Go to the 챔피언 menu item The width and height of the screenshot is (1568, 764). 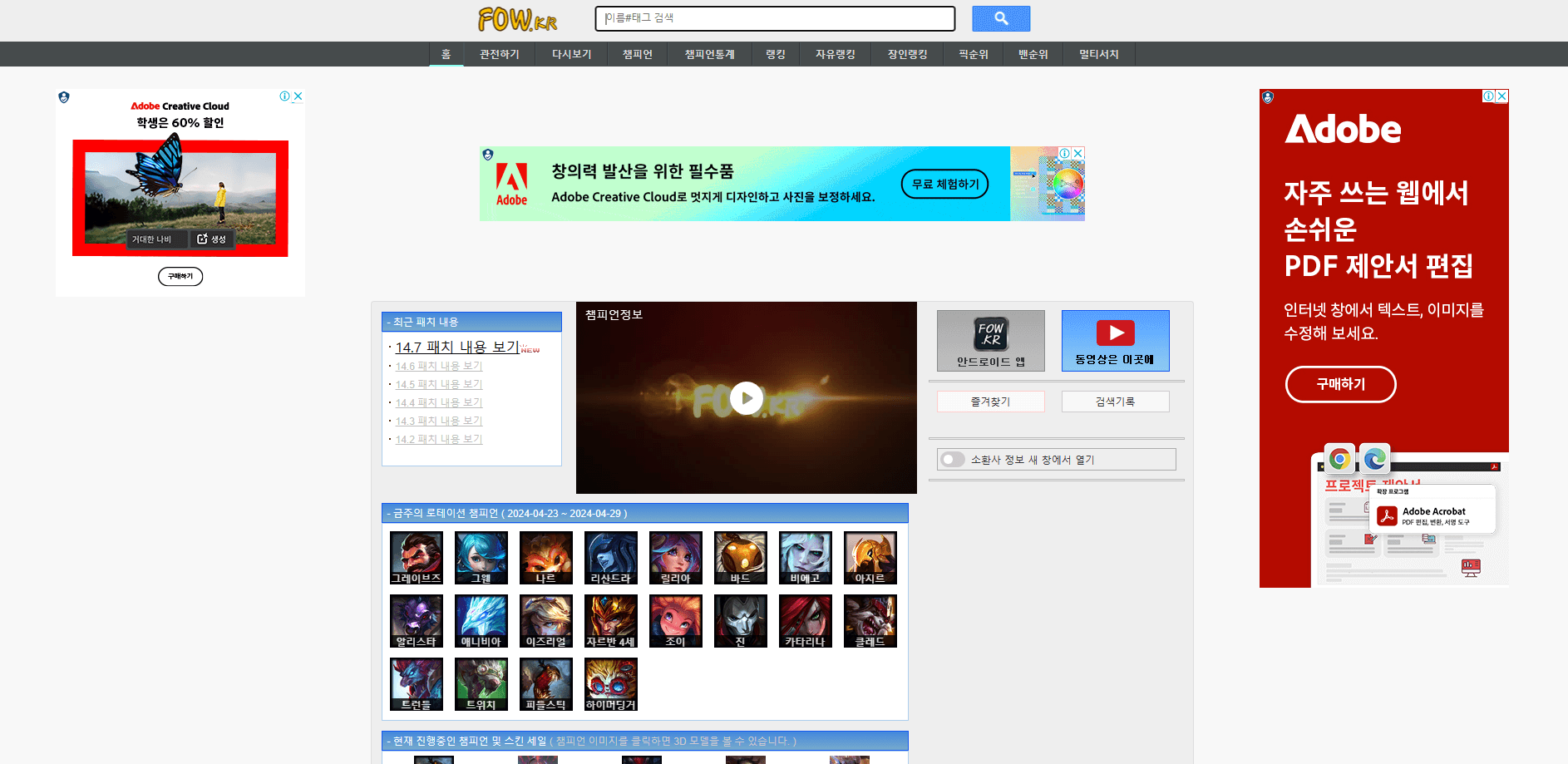pyautogui.click(x=638, y=54)
